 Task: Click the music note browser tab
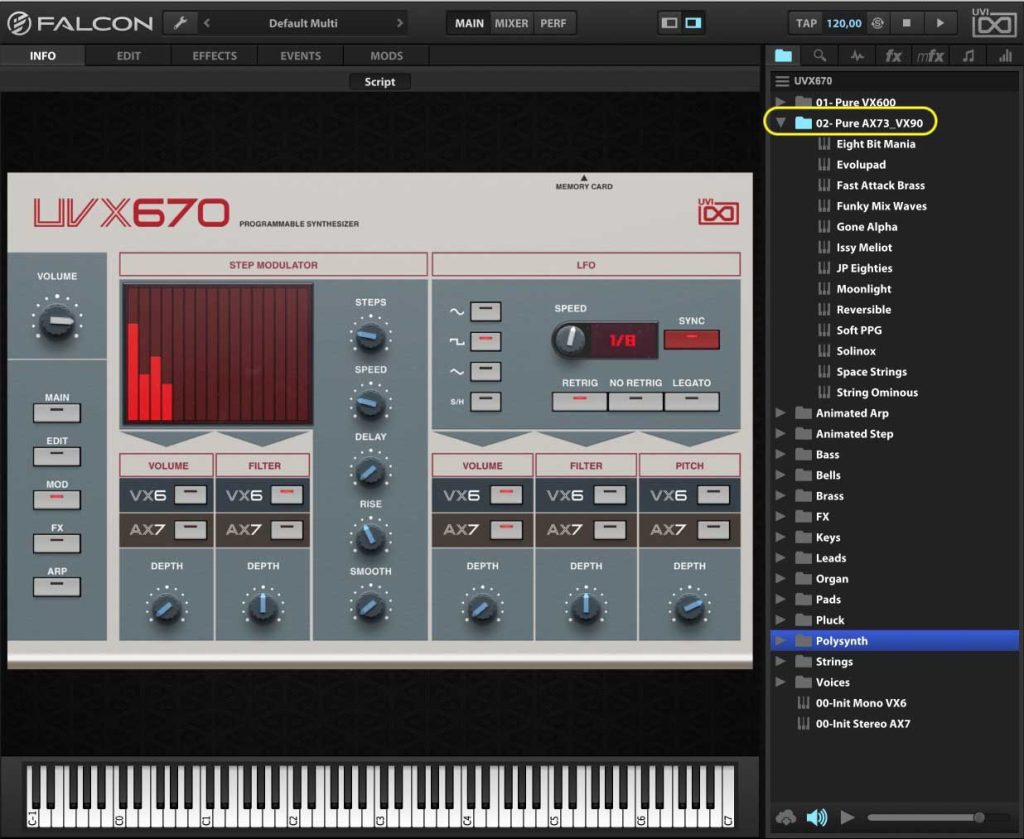point(968,56)
